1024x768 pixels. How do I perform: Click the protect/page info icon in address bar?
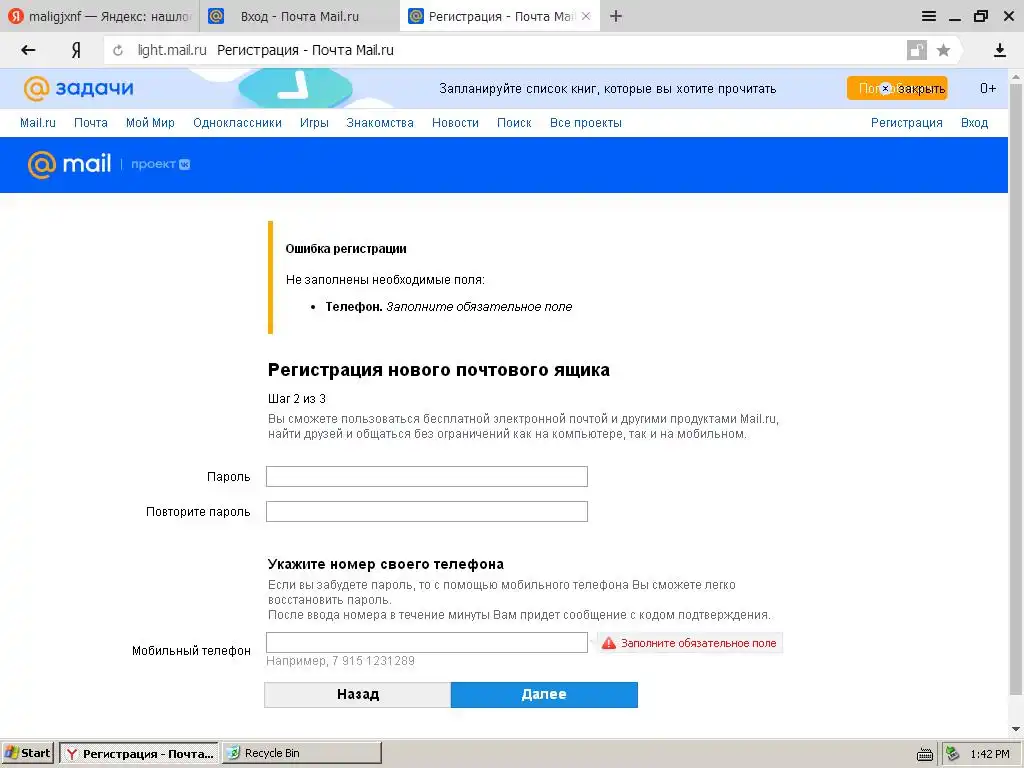click(917, 50)
